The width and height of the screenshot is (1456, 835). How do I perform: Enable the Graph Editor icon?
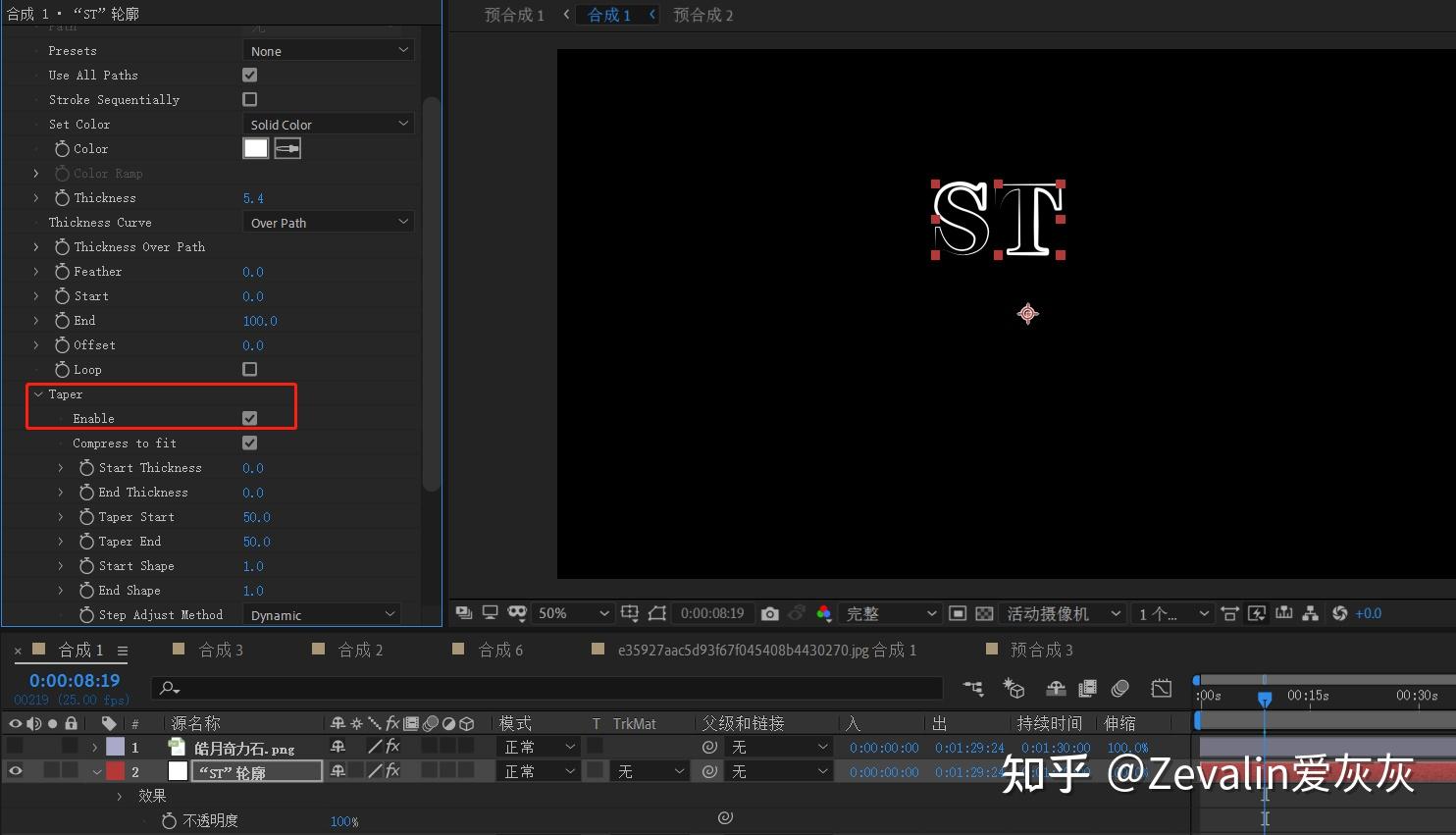click(1162, 688)
